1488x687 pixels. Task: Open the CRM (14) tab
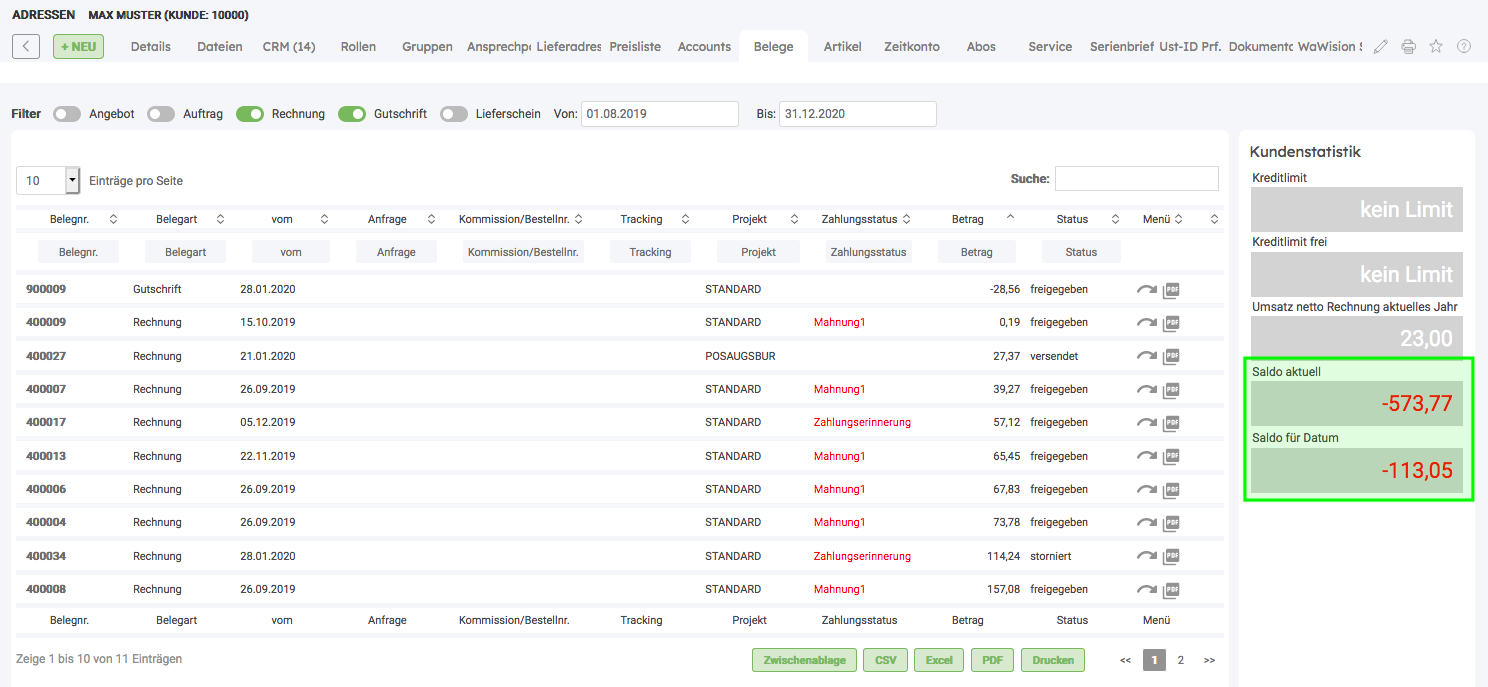point(289,46)
